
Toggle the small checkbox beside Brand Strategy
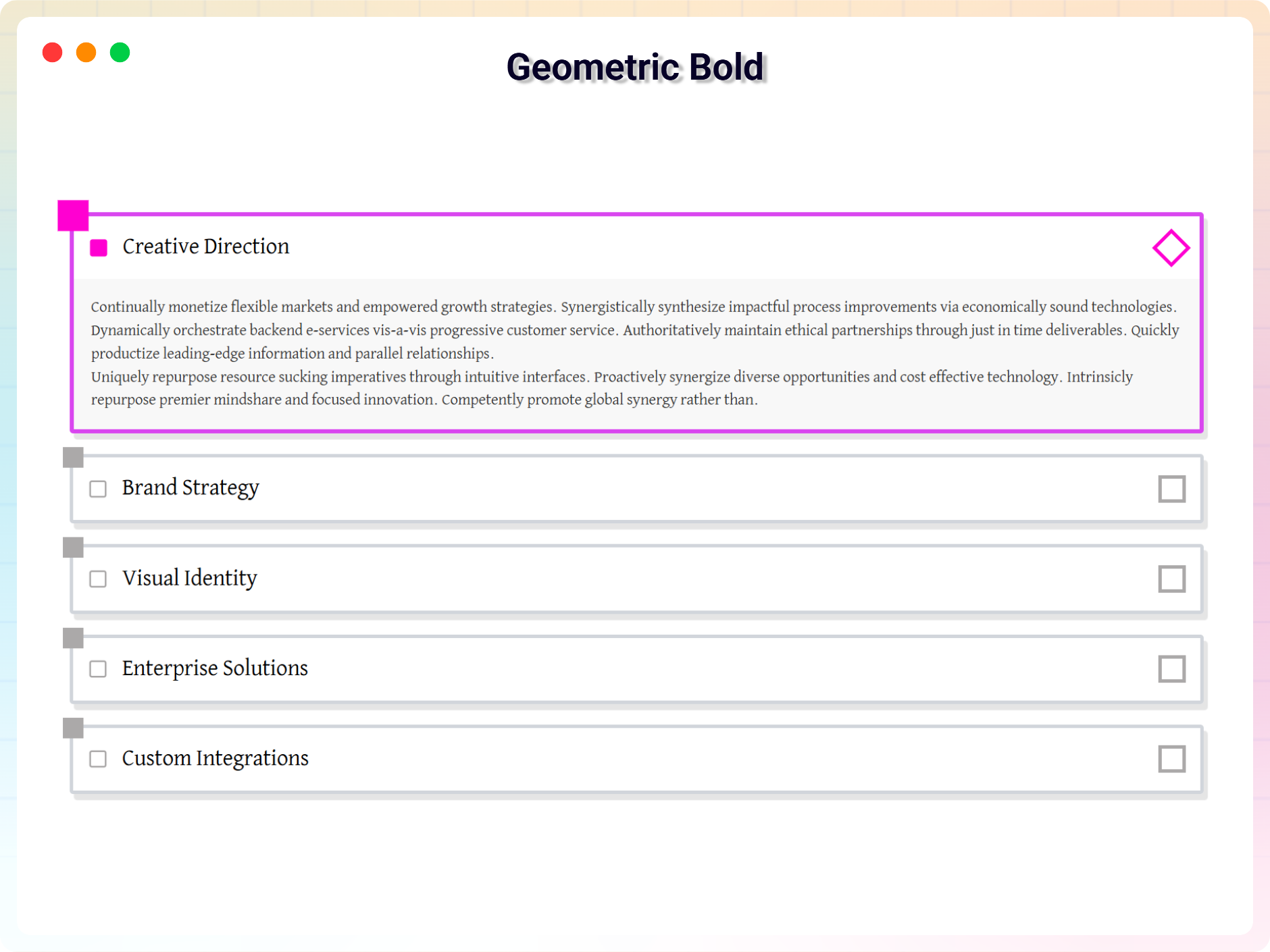click(98, 489)
